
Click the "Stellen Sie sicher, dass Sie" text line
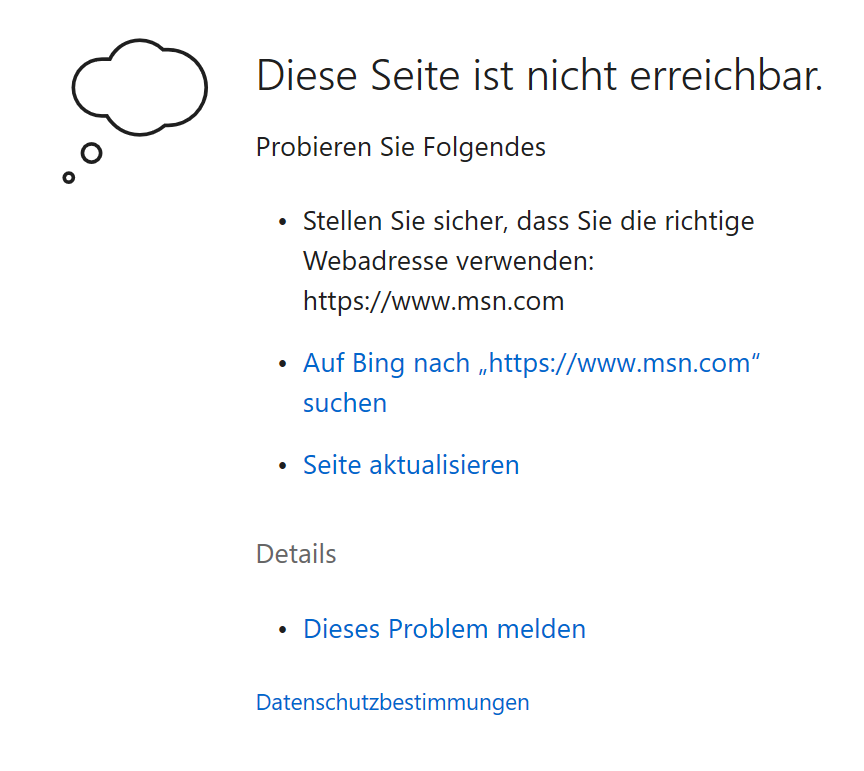click(x=528, y=222)
